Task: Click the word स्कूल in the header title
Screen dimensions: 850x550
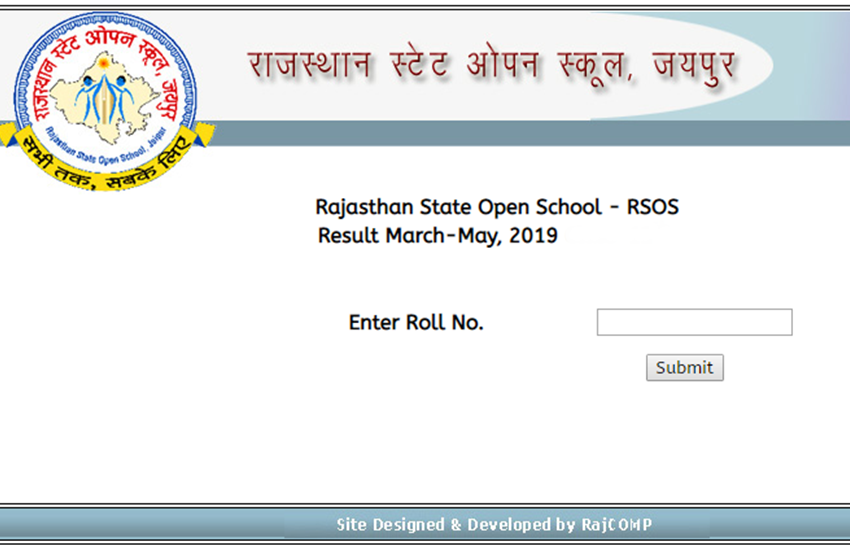Action: point(587,68)
